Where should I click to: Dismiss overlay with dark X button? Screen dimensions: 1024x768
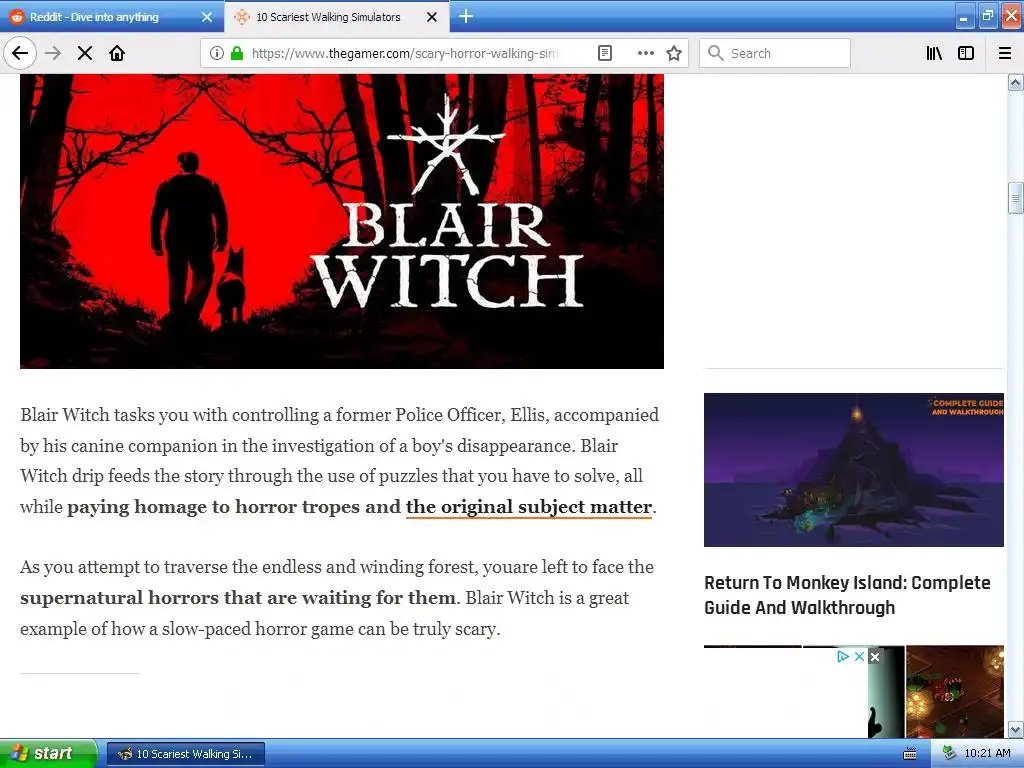point(875,656)
